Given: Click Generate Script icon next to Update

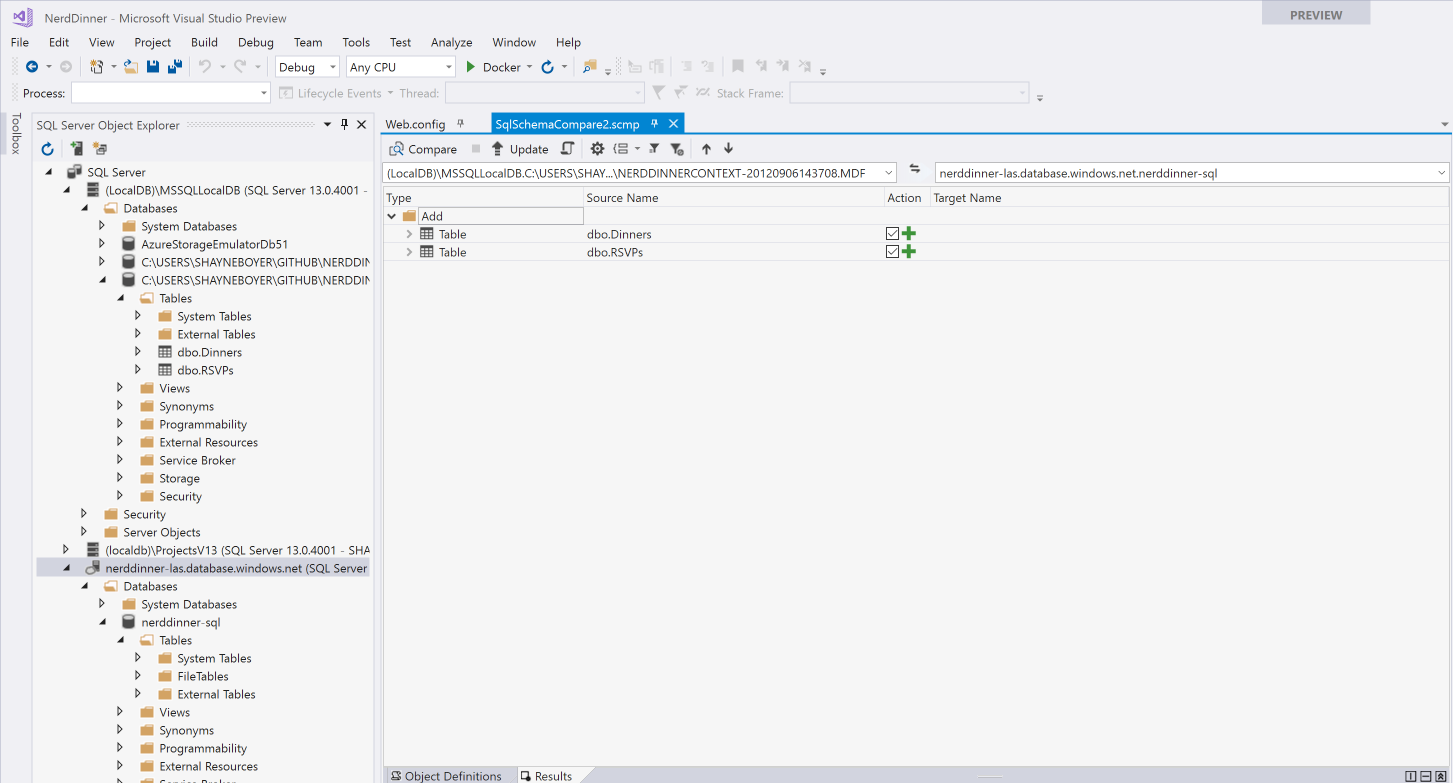Looking at the screenshot, I should (x=567, y=149).
